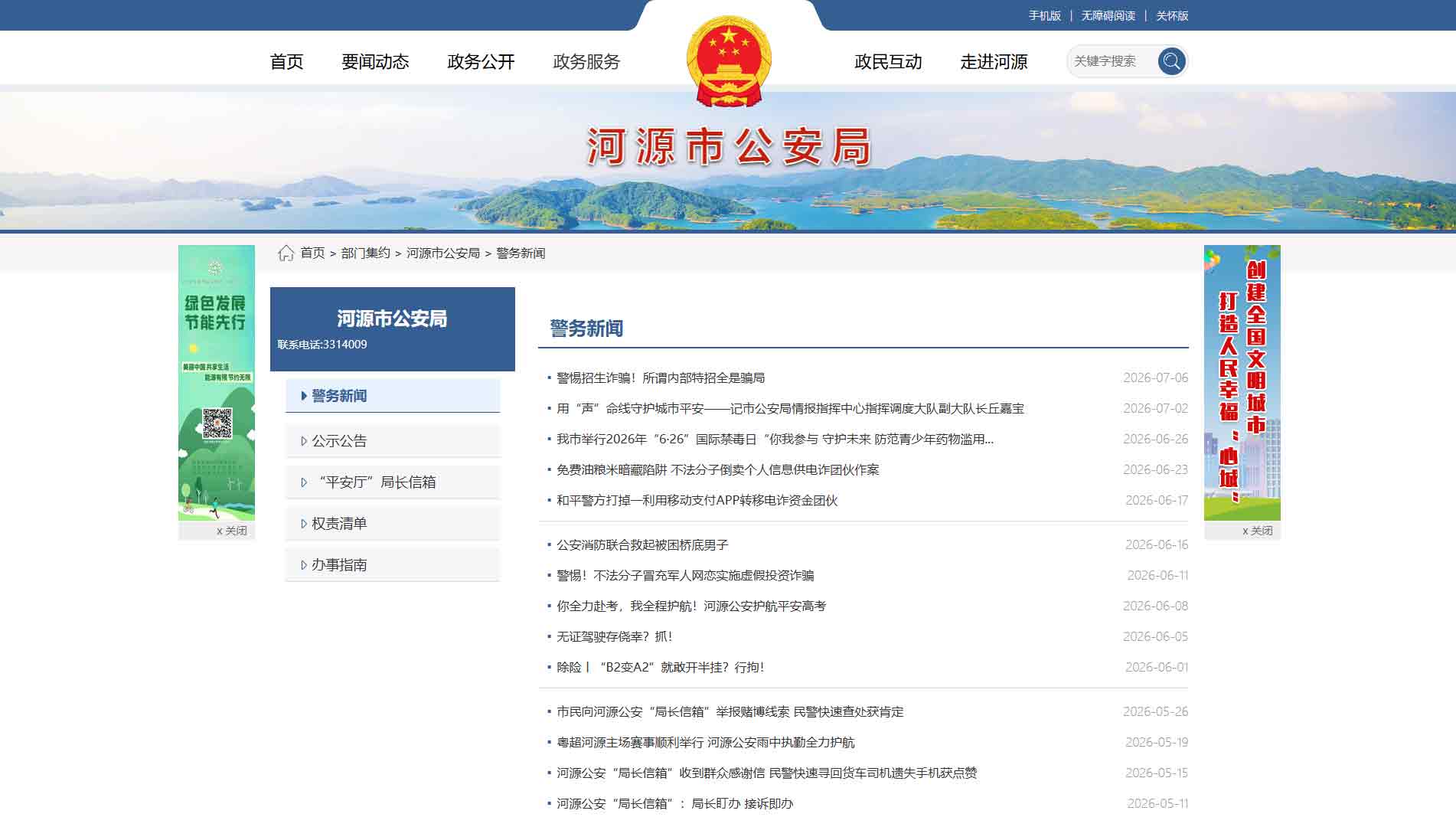Open article 用“声”命线守护城市平安

pyautogui.click(x=790, y=409)
